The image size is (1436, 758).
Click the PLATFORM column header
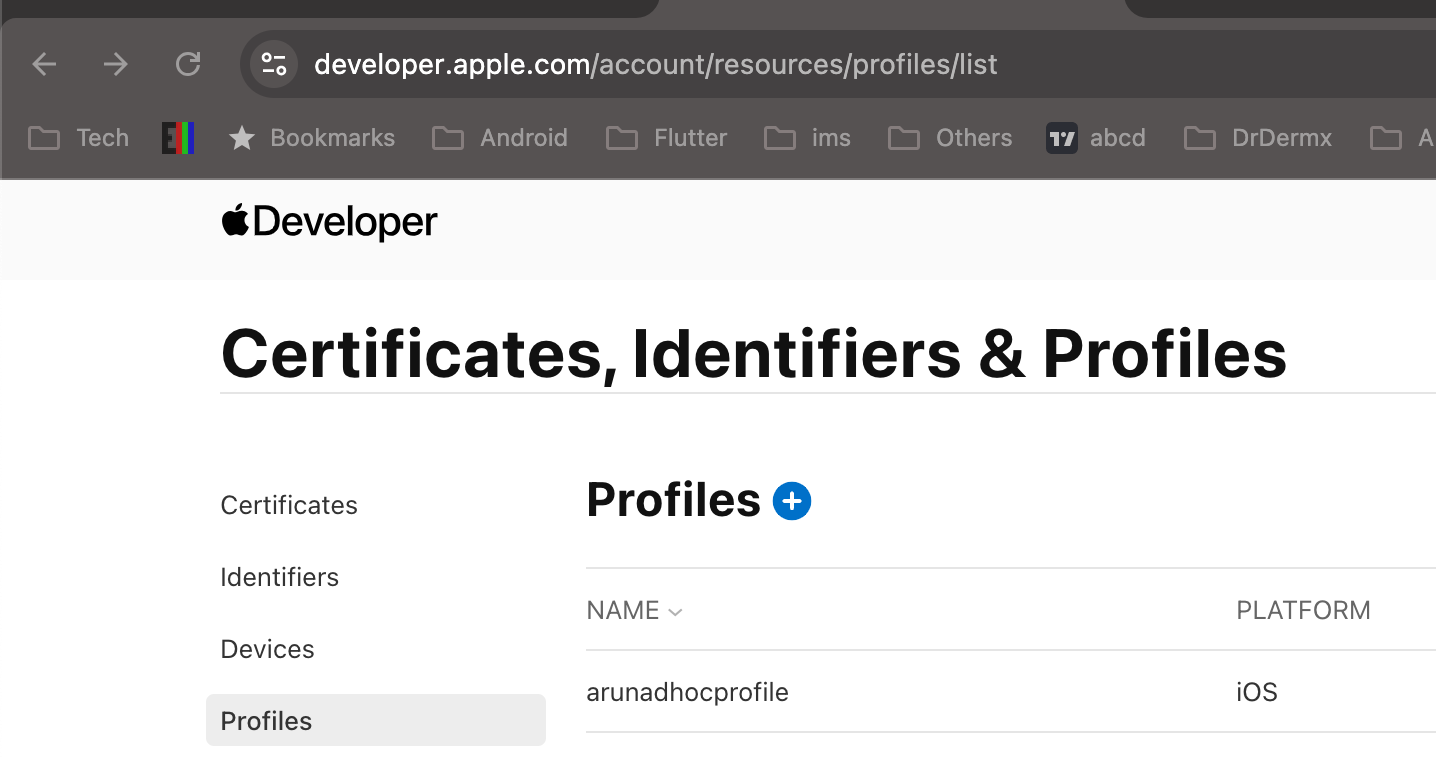pos(1303,610)
